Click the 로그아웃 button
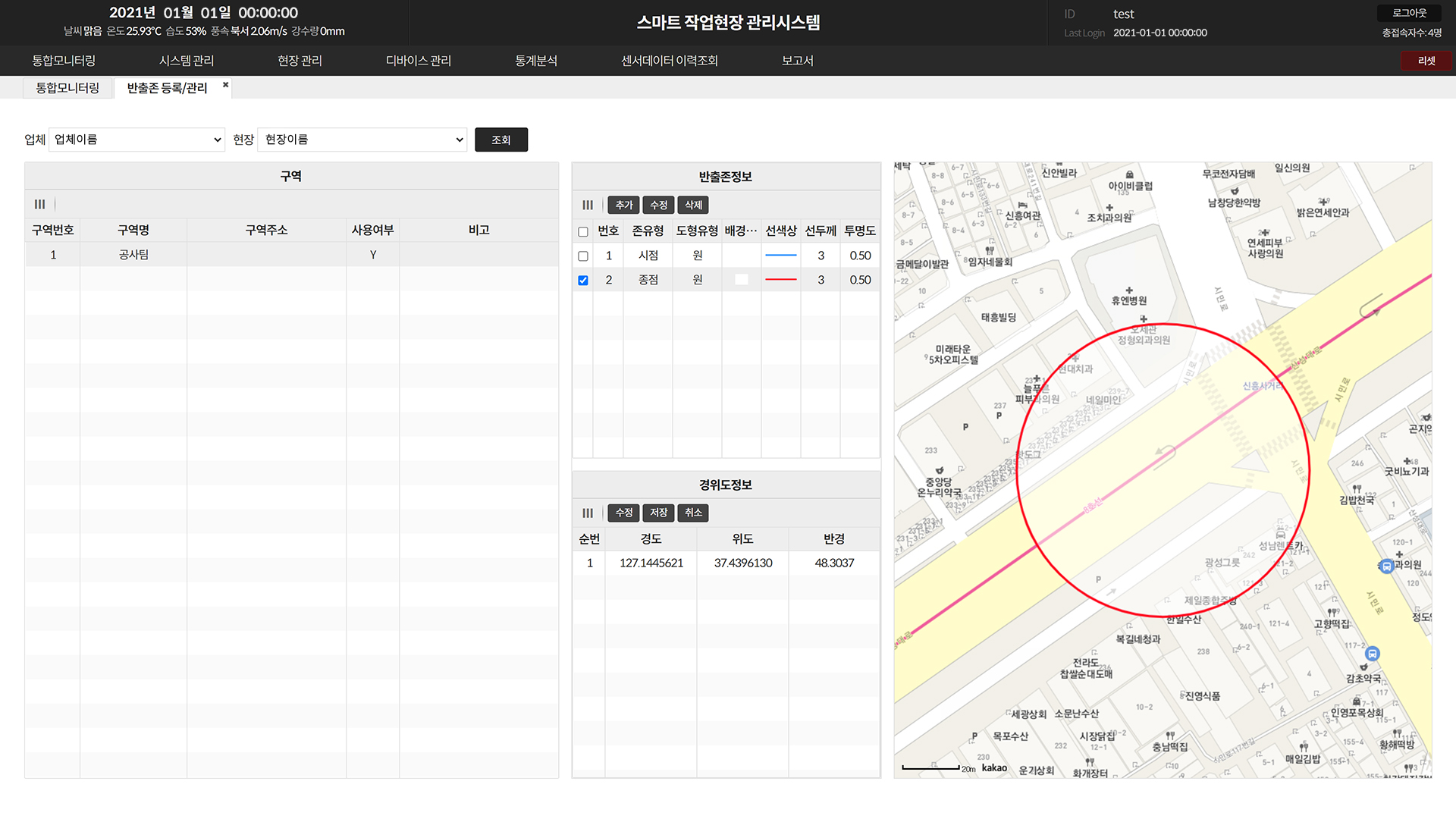The width and height of the screenshot is (1456, 819). pos(1410,13)
